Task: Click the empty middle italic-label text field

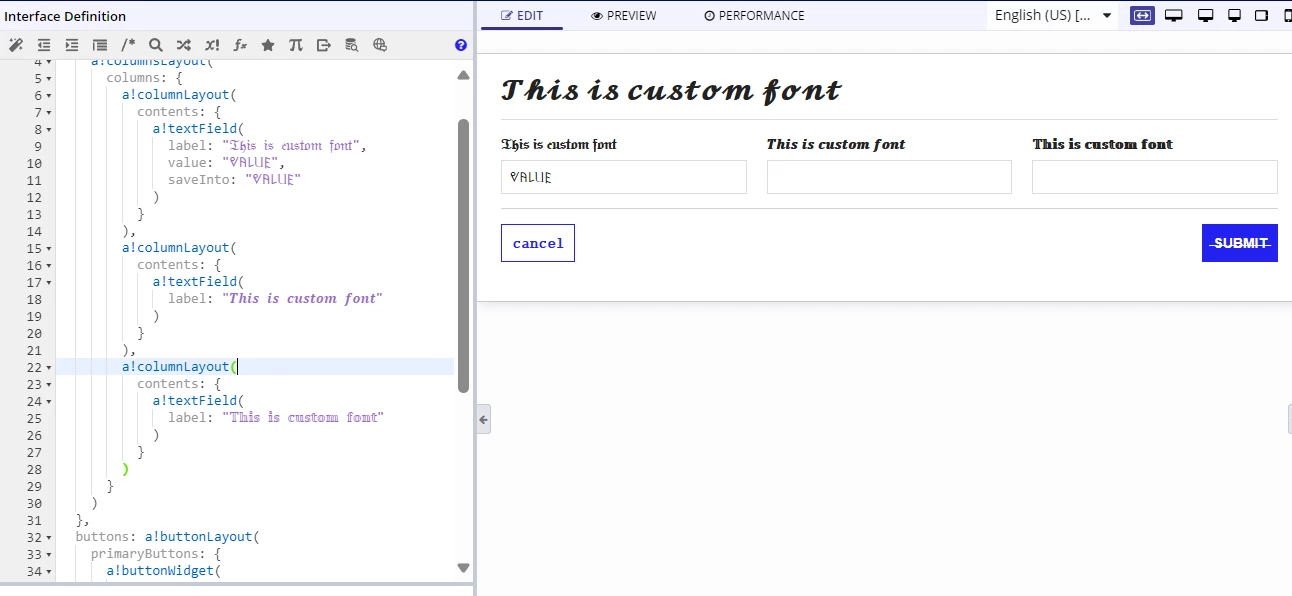Action: click(x=889, y=177)
